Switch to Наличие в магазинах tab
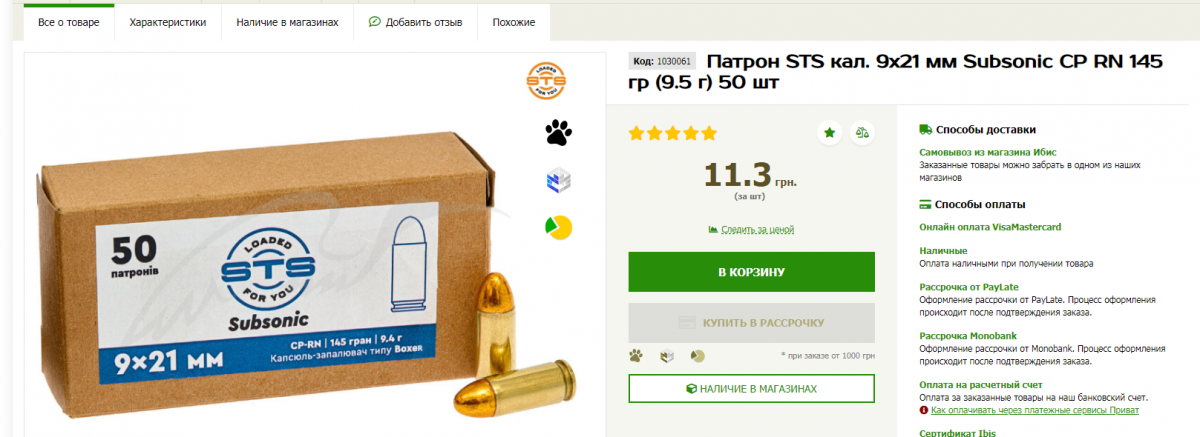 [x=287, y=22]
